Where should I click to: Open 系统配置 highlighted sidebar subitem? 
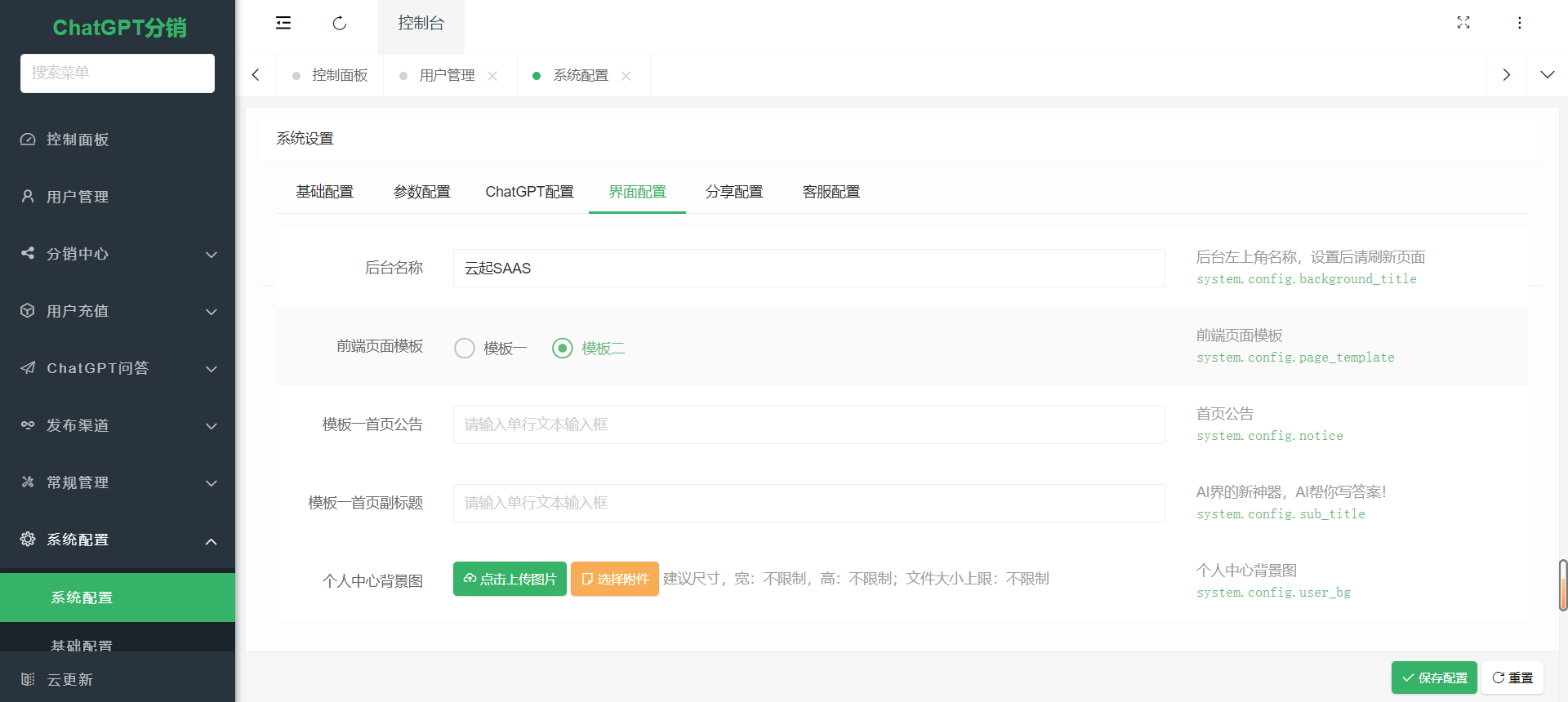click(x=118, y=598)
